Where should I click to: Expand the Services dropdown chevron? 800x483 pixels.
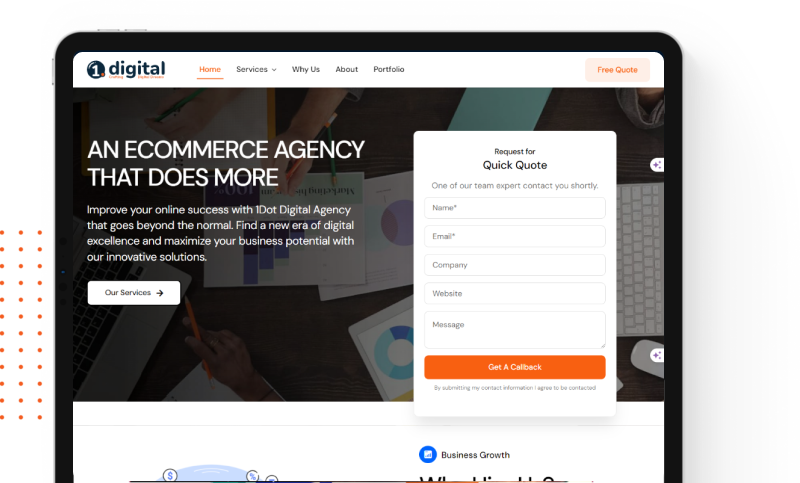coord(274,70)
